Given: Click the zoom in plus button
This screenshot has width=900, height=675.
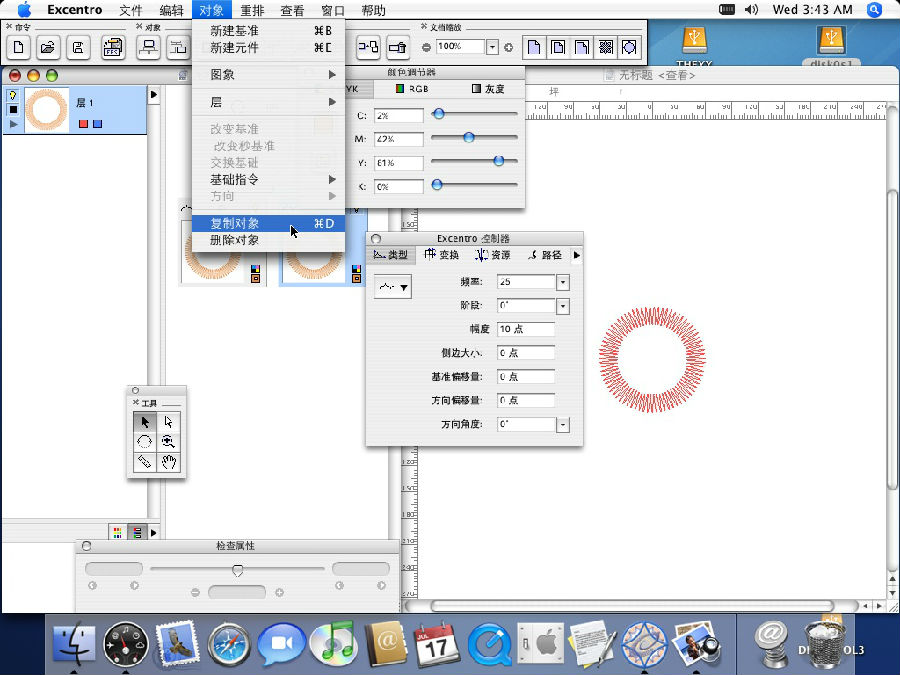Looking at the screenshot, I should pos(508,47).
